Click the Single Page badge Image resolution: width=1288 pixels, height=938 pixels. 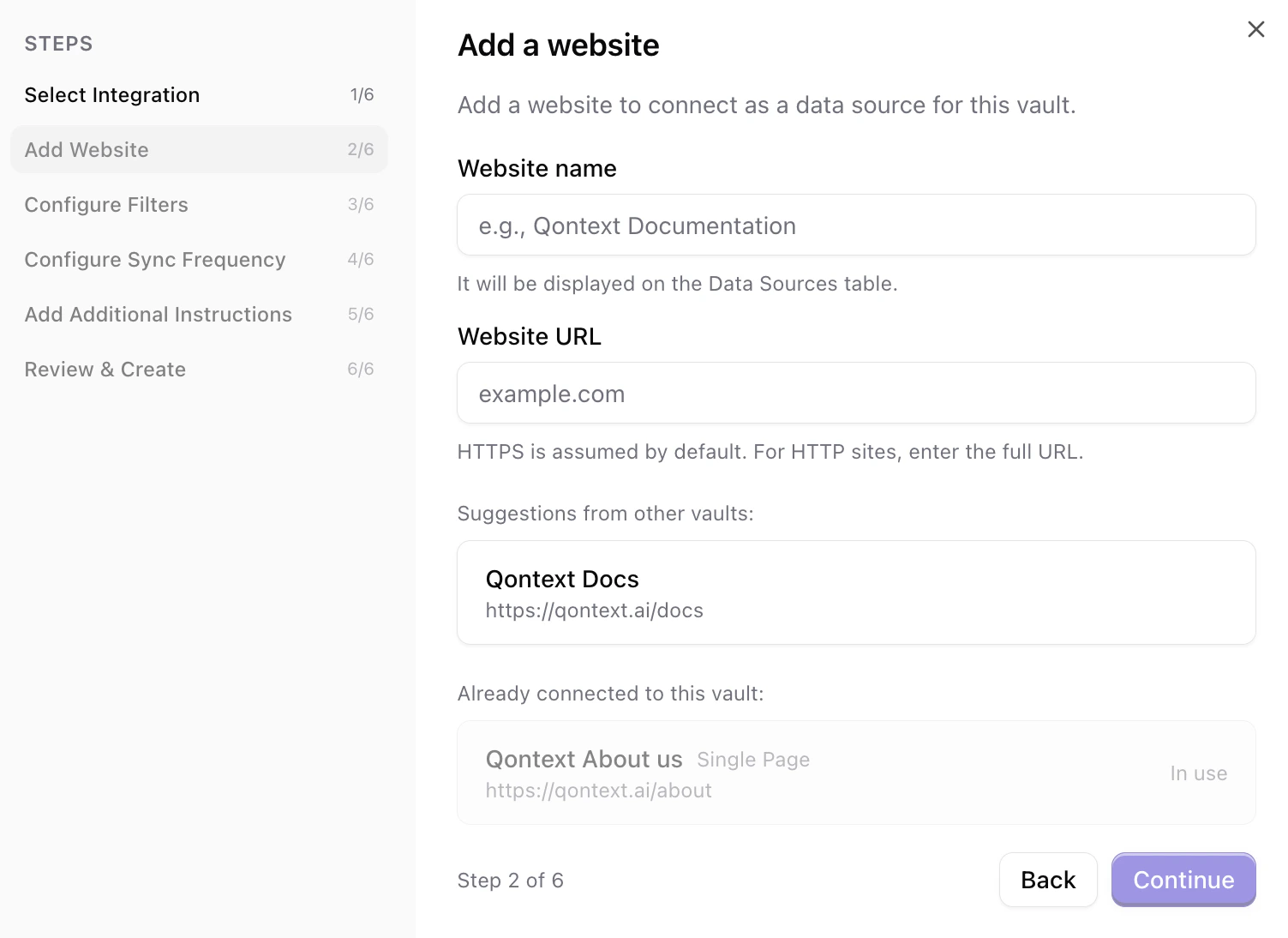tap(752, 760)
